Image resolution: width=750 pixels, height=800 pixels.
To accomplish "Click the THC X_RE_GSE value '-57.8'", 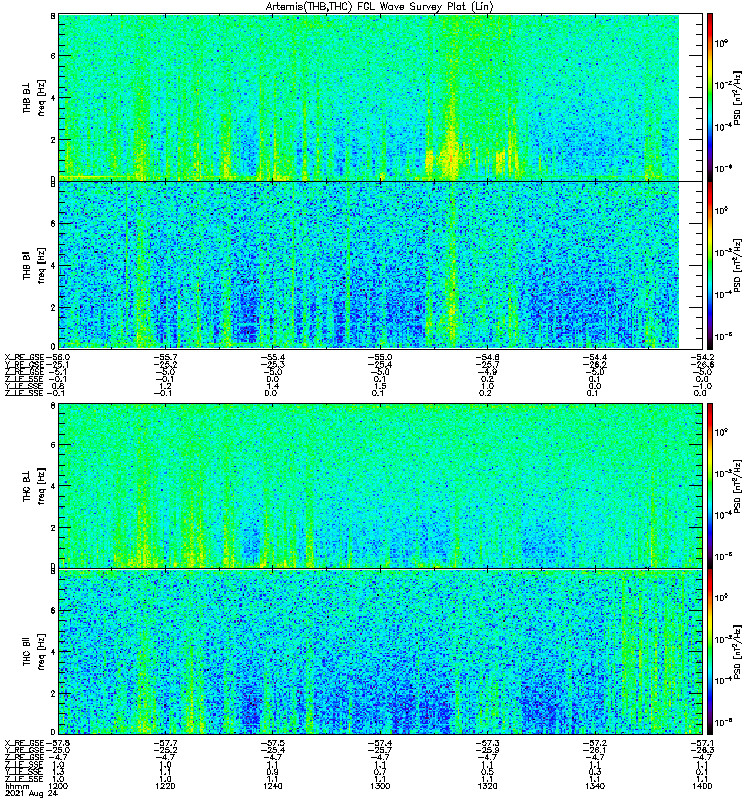I will tap(58, 743).
